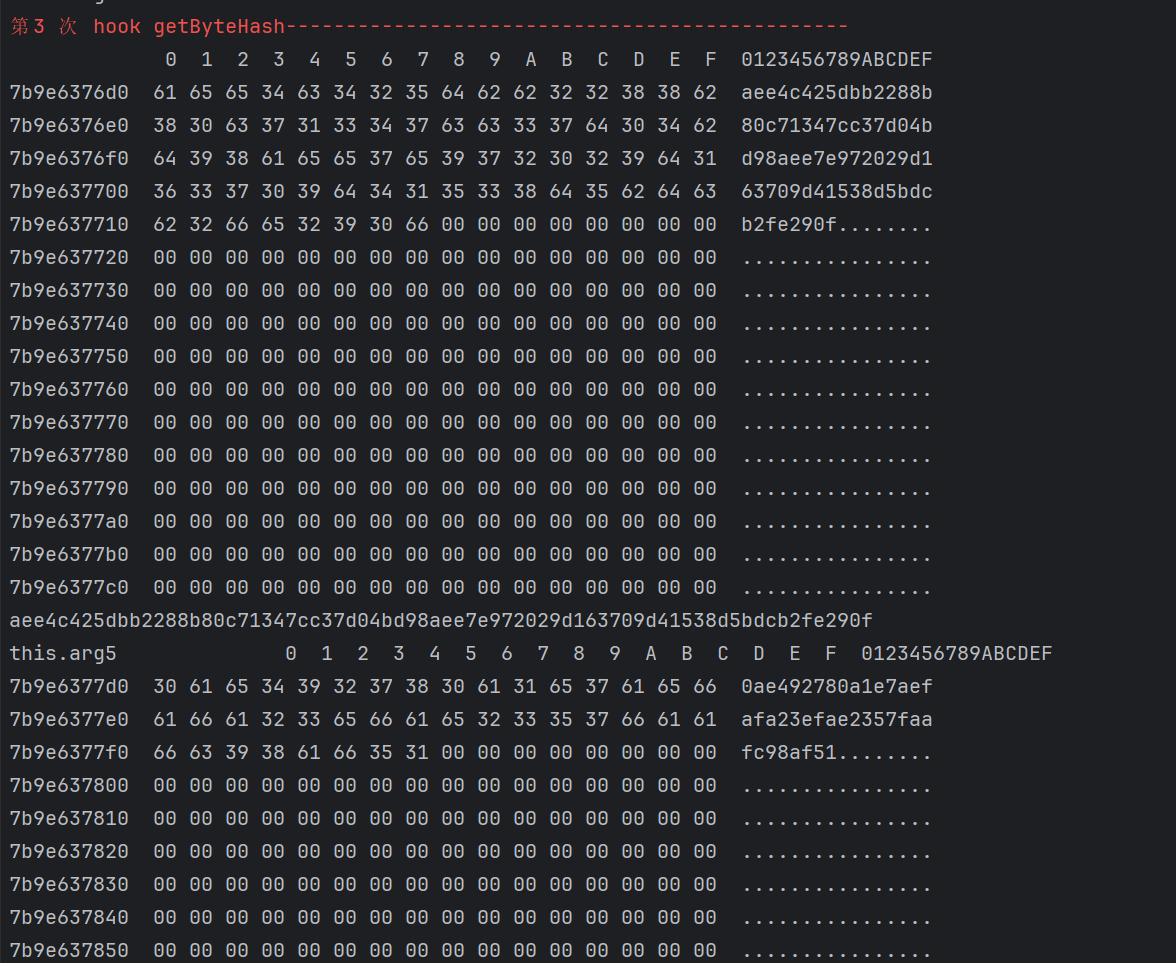The image size is (1176, 963).
Task: Click ASCII text d98aee7e972029d1
Action: [836, 159]
